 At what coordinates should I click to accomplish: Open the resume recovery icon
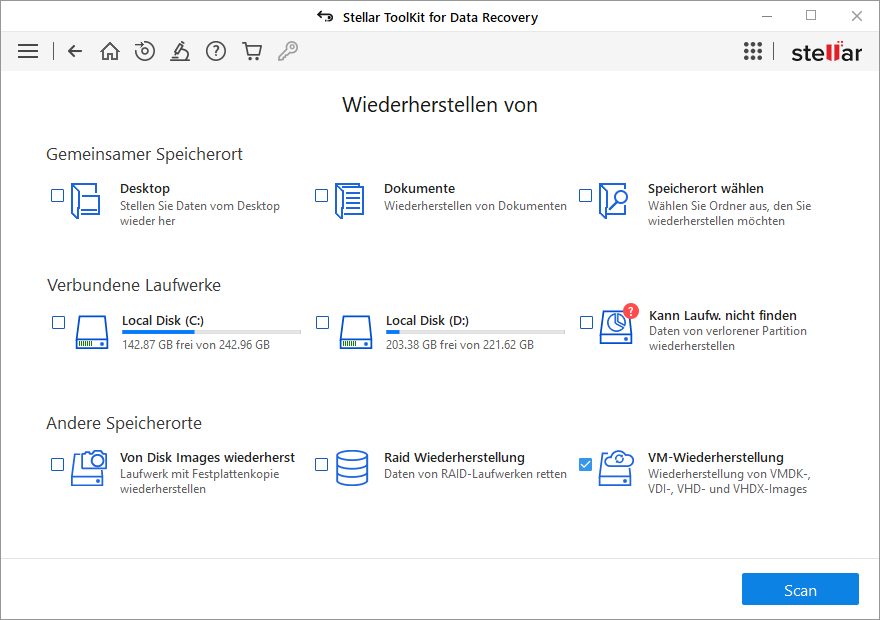tap(145, 51)
